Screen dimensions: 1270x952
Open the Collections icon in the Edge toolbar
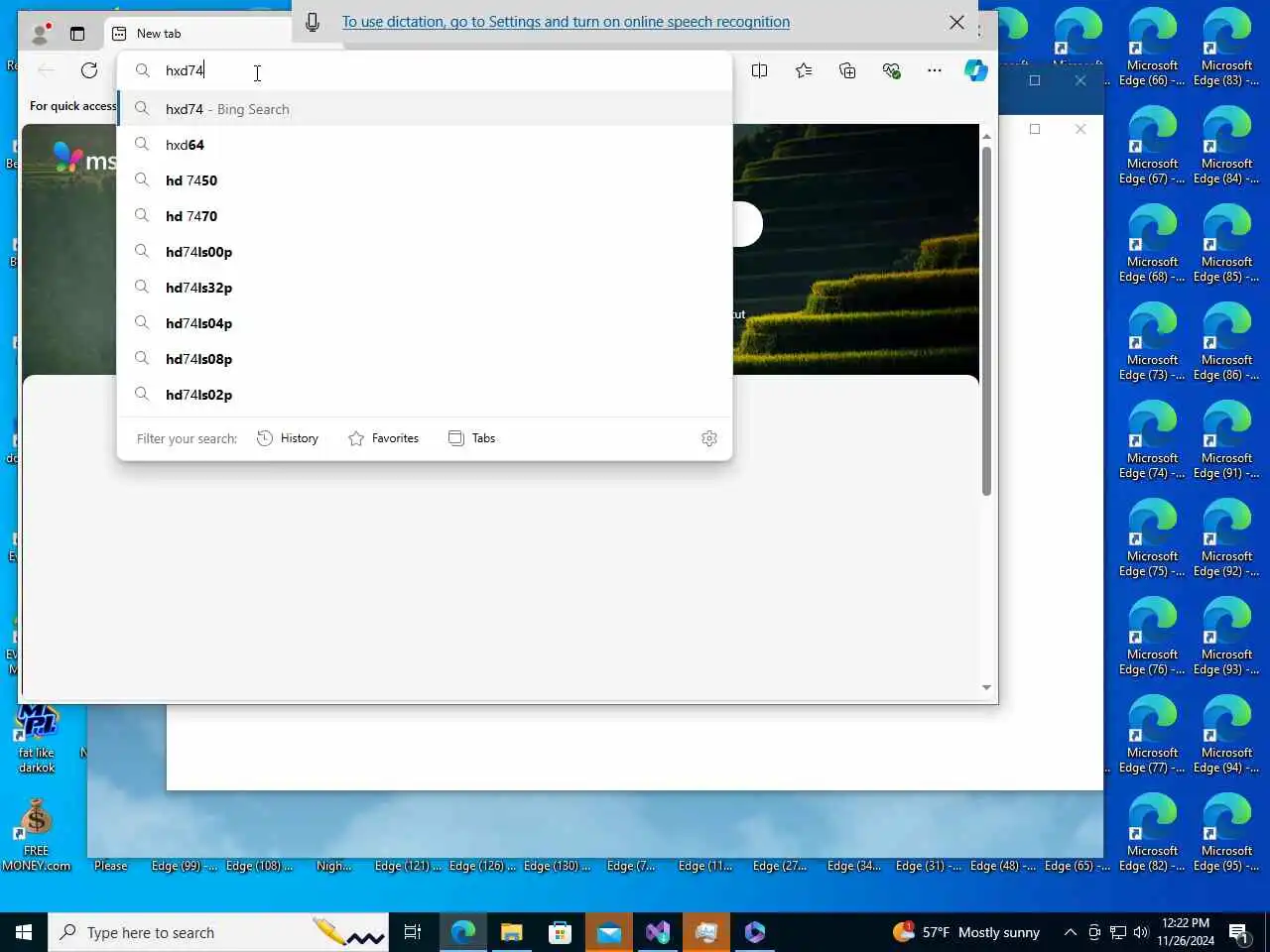(847, 70)
